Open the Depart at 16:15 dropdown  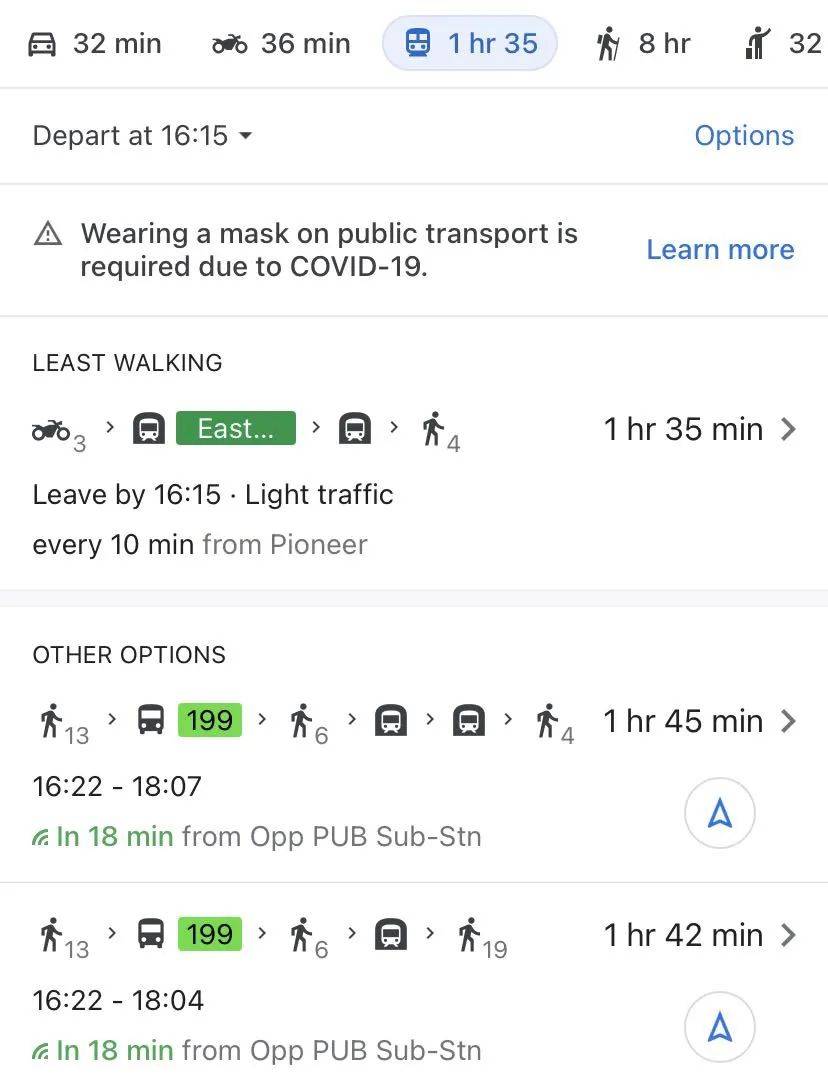(142, 135)
